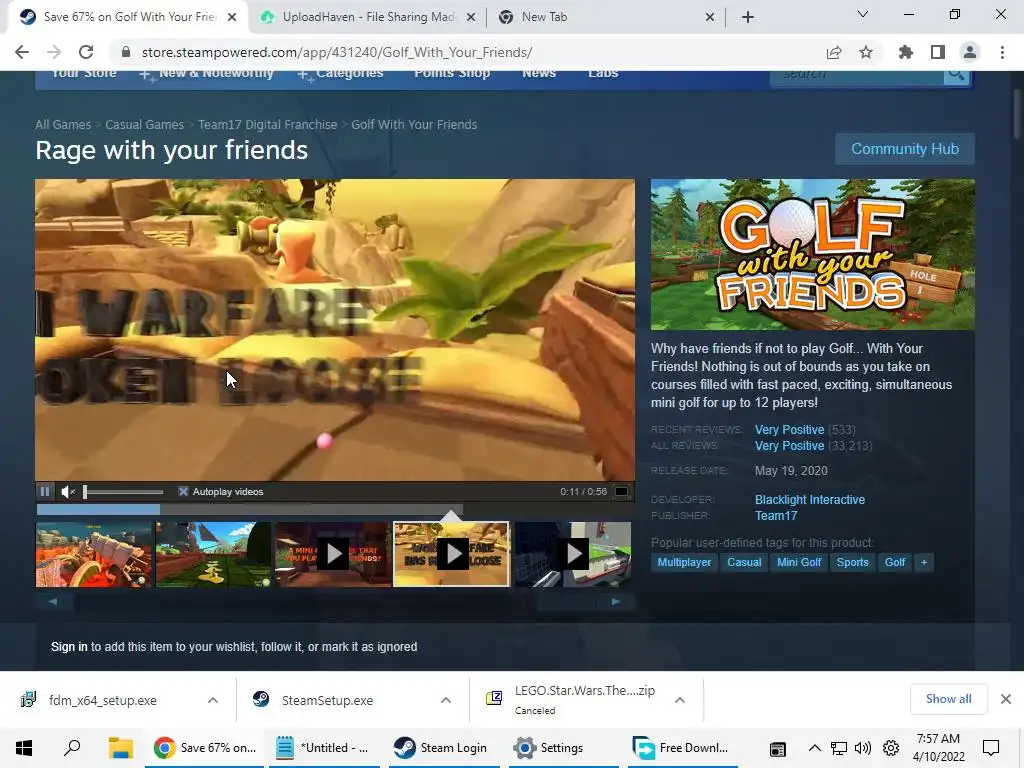1024x768 pixels.
Task: Open a new browser tab
Action: point(748,18)
